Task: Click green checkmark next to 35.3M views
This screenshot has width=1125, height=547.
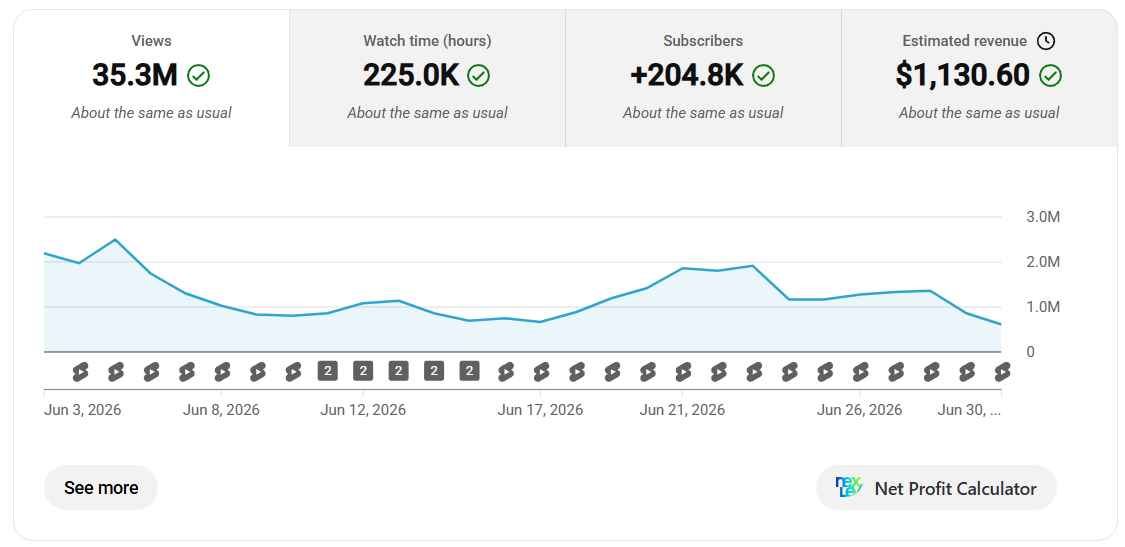Action: pos(198,75)
